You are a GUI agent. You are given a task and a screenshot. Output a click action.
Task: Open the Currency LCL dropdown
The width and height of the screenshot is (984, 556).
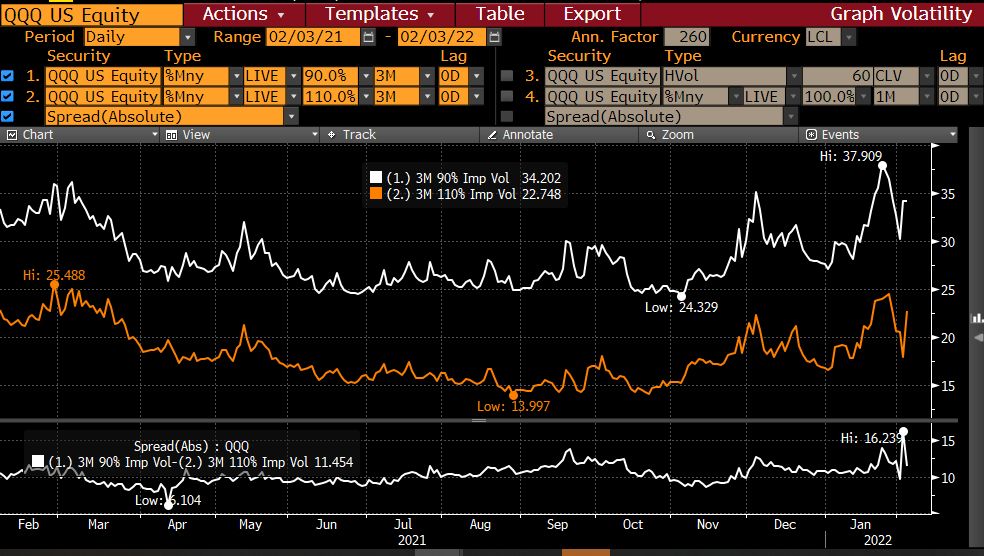[x=849, y=37]
